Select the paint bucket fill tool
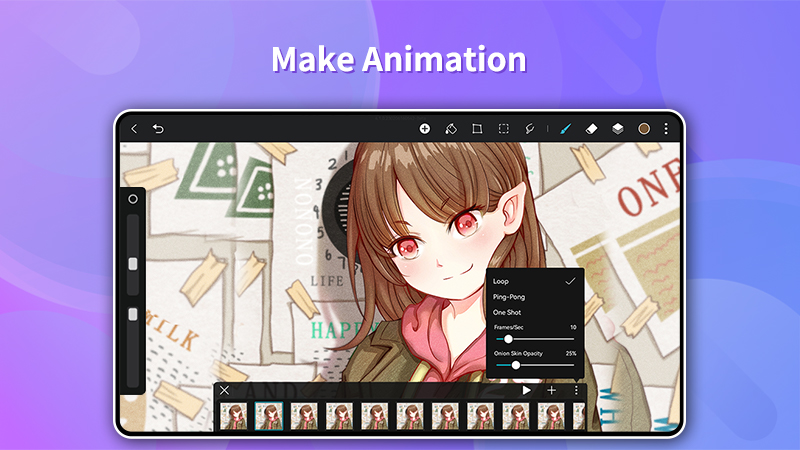 tap(451, 129)
